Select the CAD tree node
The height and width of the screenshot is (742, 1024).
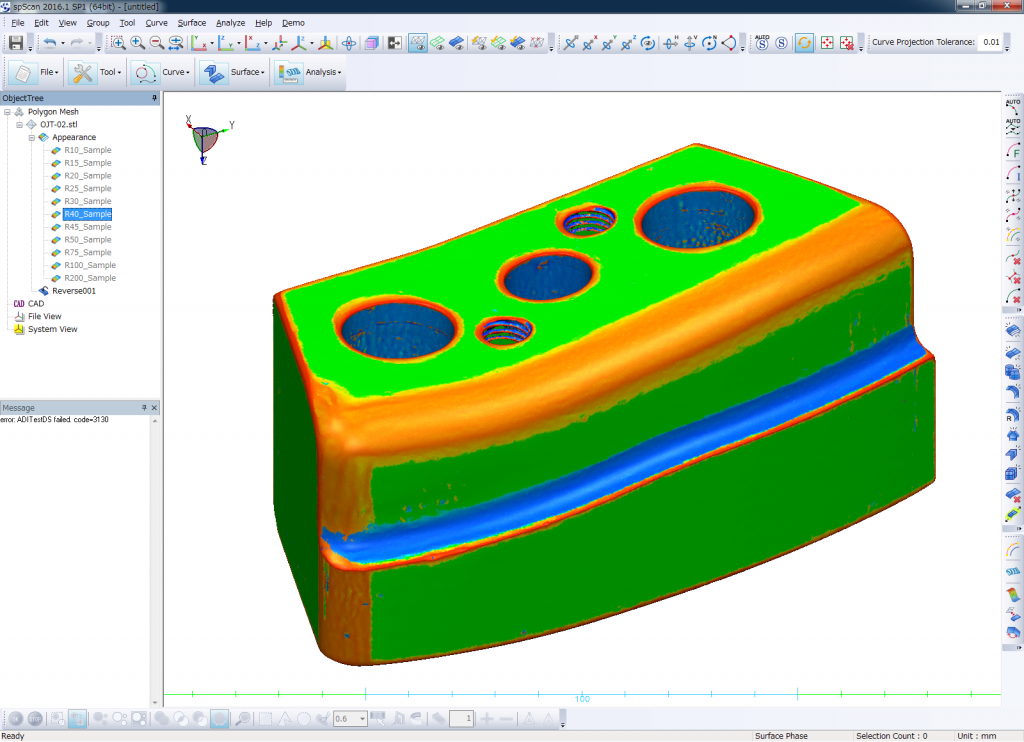[36, 304]
